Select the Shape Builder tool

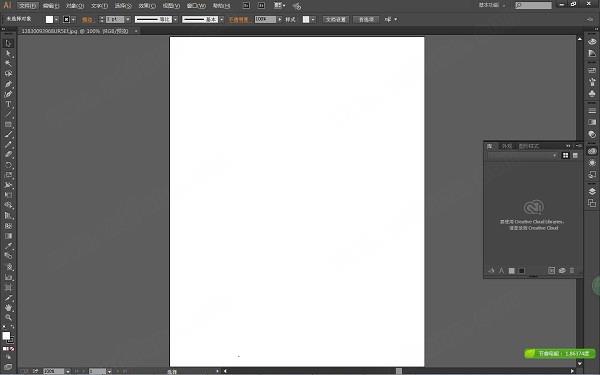pos(8,205)
